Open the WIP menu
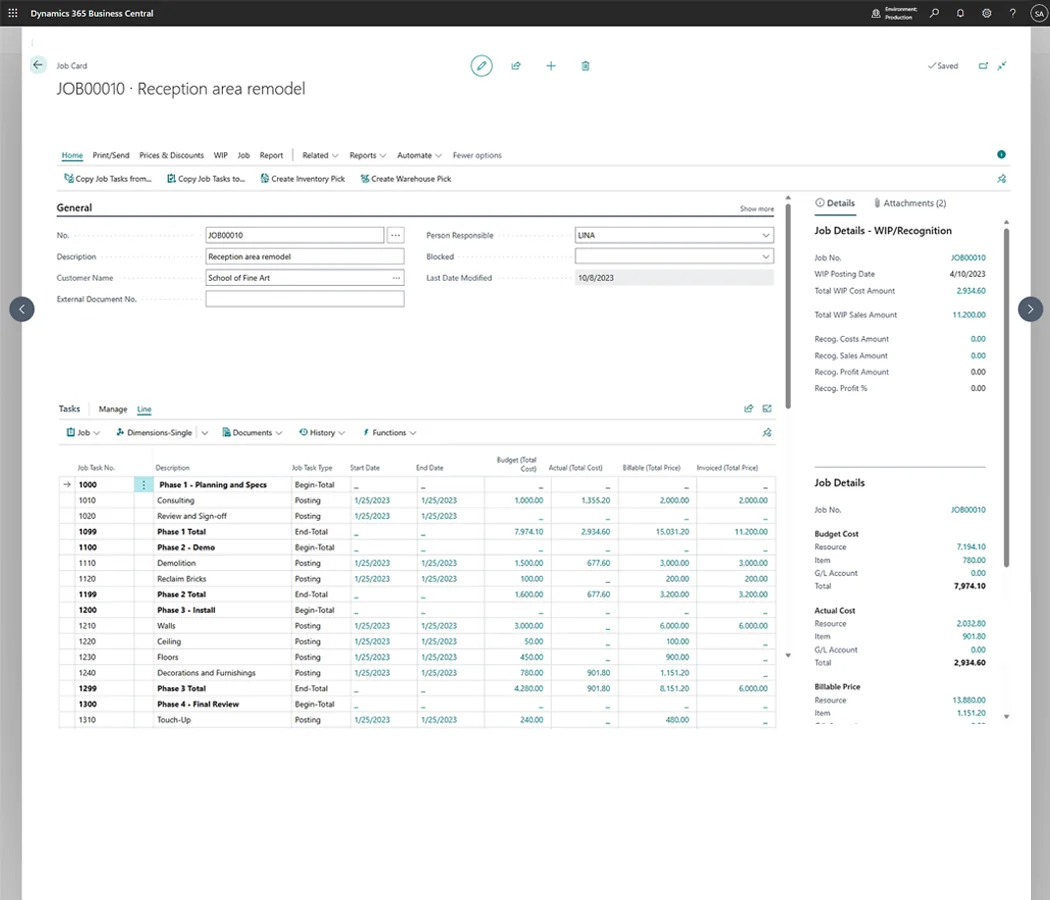The image size is (1050, 900). click(220, 155)
